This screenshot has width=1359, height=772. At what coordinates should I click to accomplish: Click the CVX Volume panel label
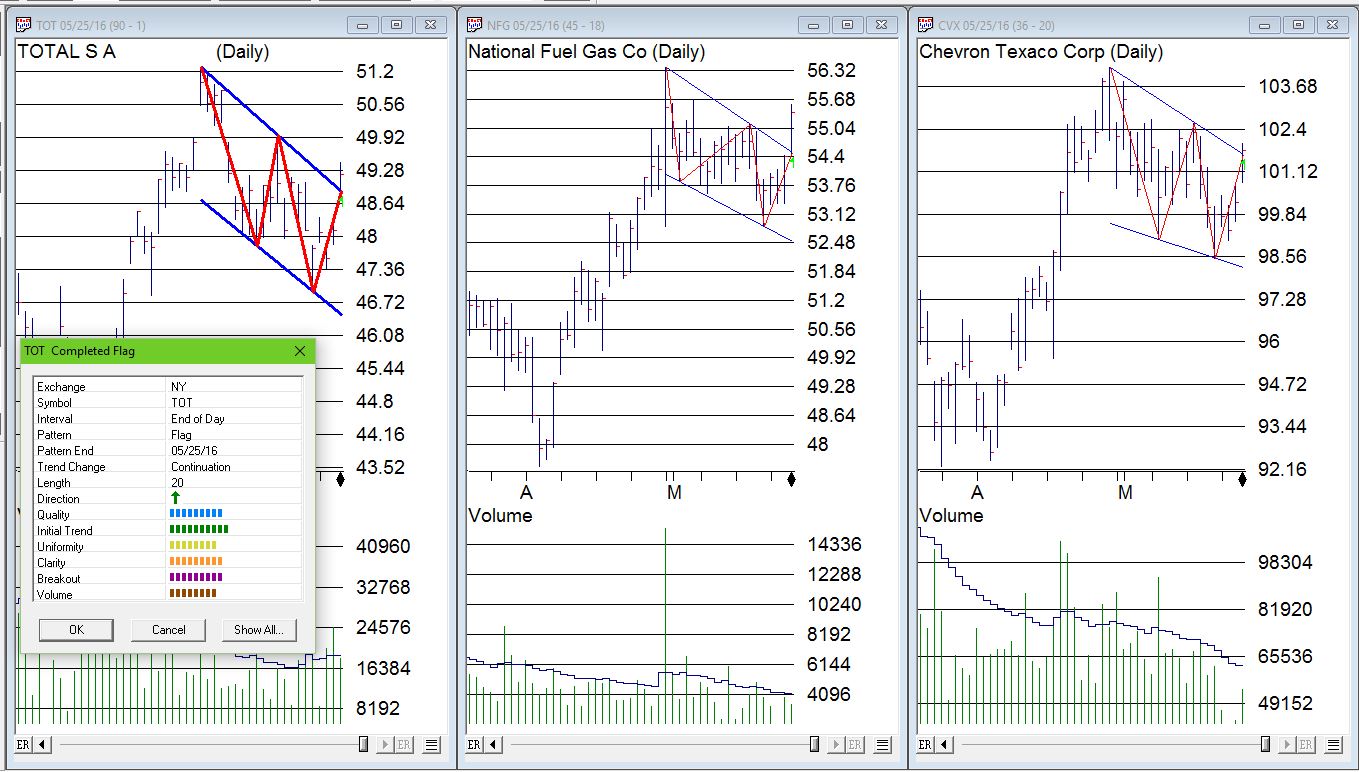pyautogui.click(x=951, y=515)
